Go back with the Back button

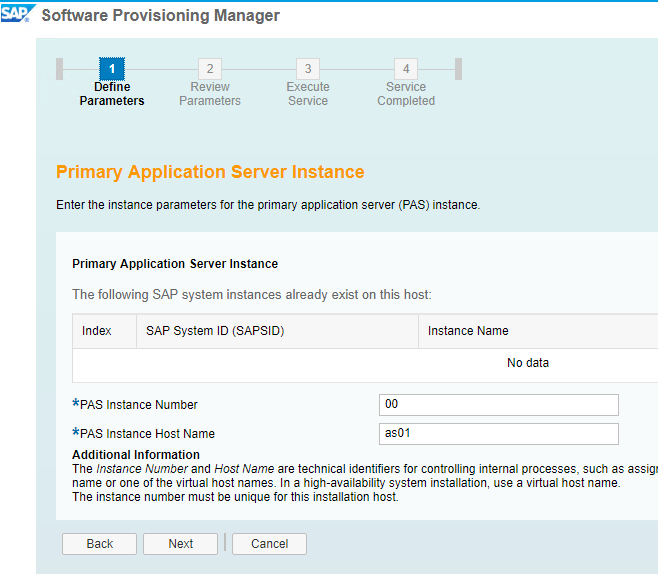99,544
